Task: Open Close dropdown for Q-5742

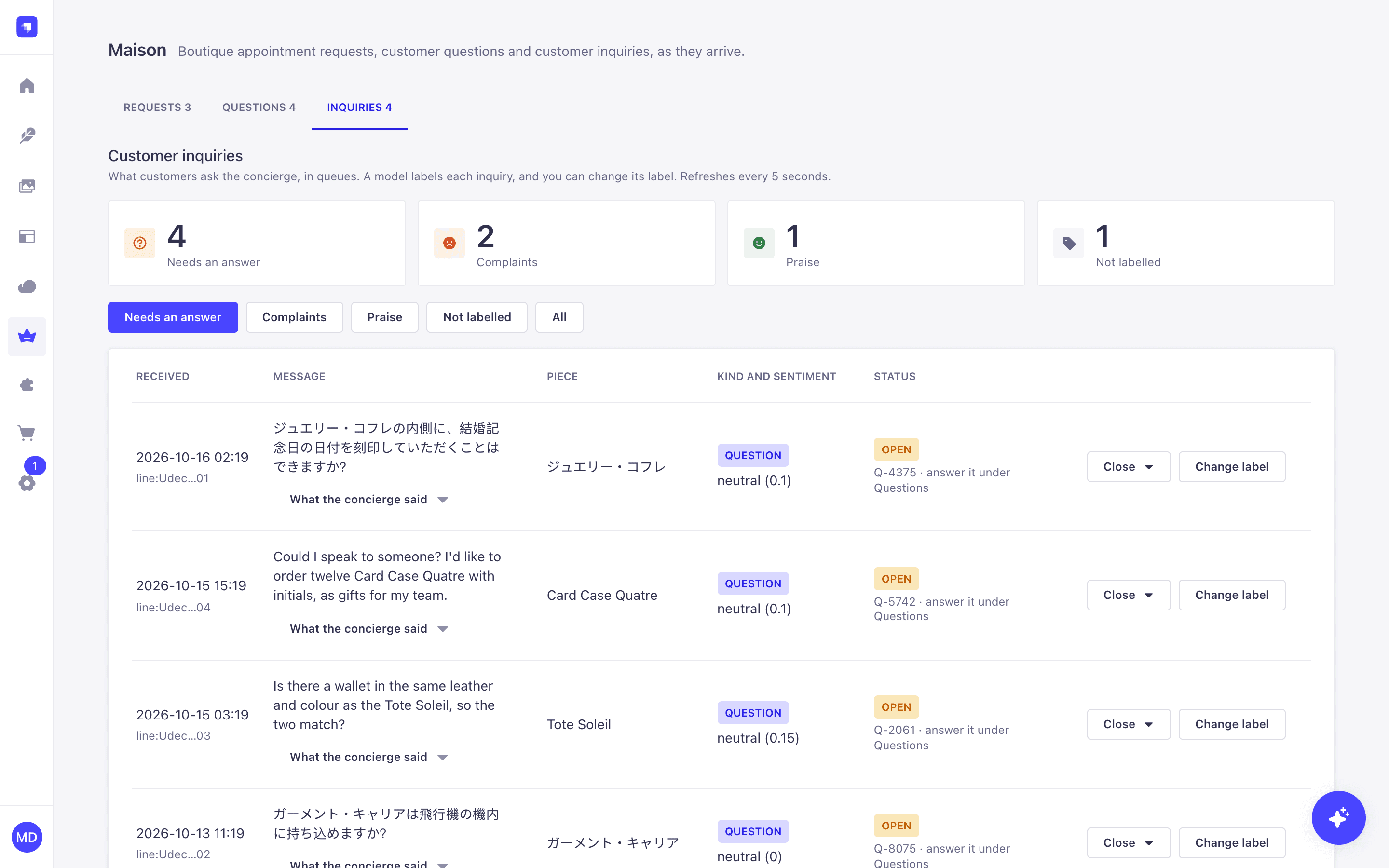Action: [x=1129, y=596]
